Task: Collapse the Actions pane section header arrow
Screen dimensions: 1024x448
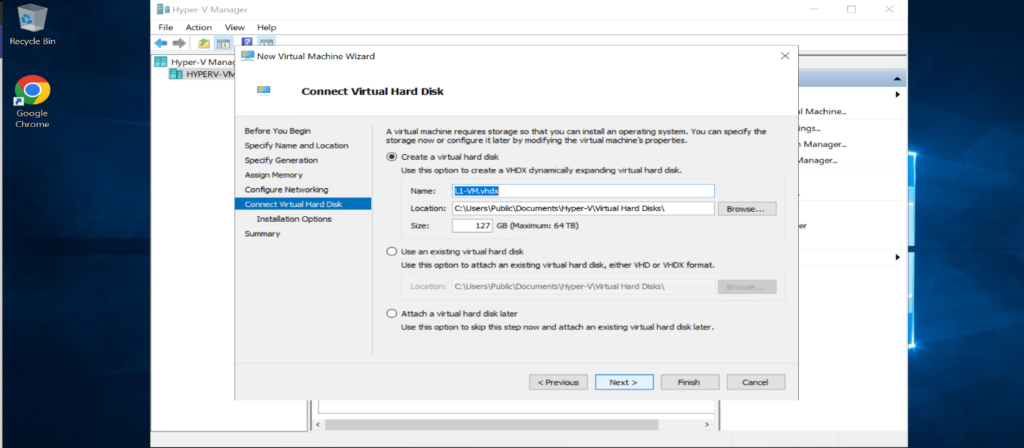Action: pos(899,79)
